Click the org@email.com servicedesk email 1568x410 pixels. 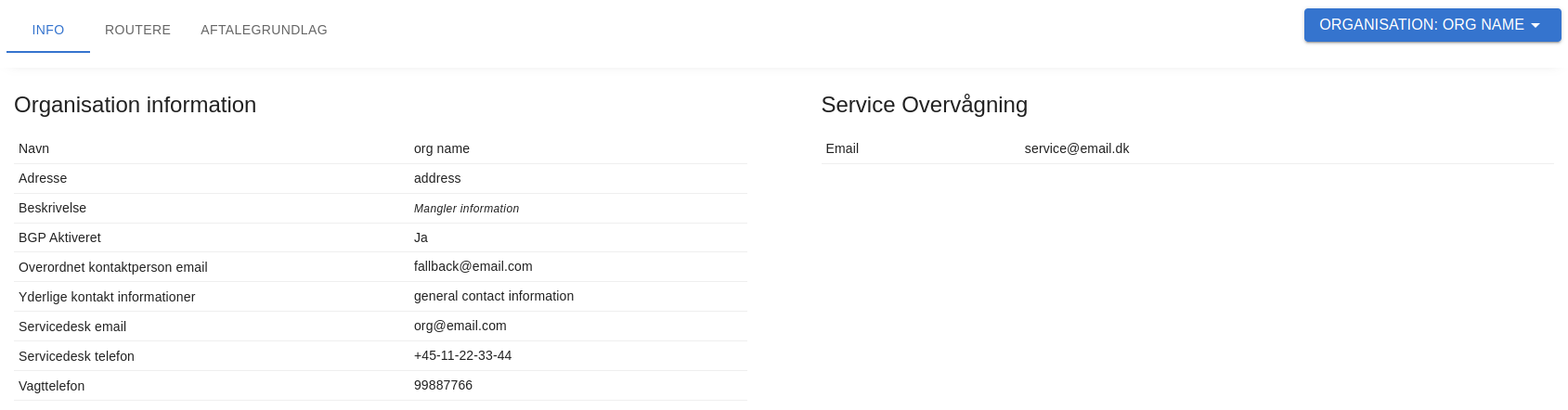(x=460, y=326)
